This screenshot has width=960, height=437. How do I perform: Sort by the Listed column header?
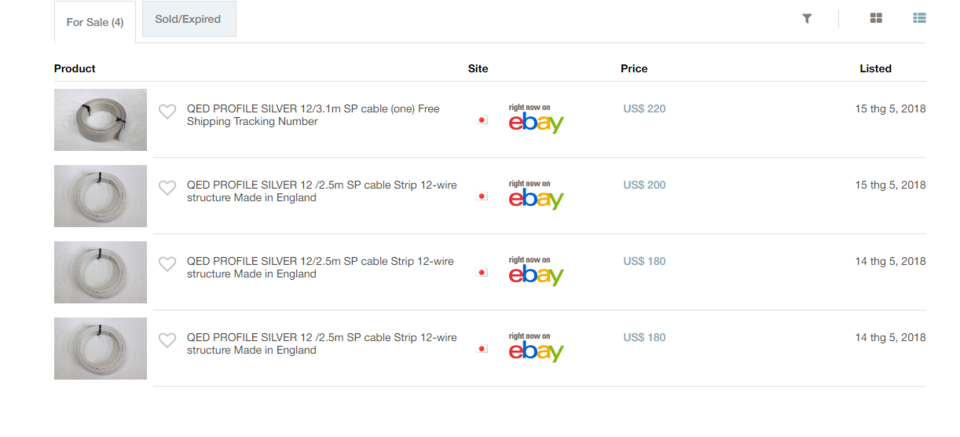[x=876, y=69]
